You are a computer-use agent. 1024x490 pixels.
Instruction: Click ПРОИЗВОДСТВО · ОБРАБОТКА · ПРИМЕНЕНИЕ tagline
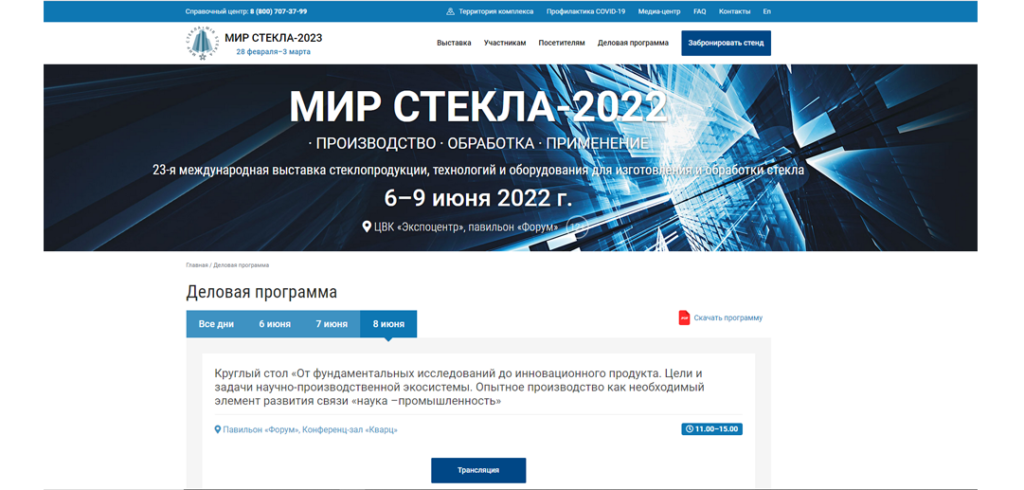point(478,143)
